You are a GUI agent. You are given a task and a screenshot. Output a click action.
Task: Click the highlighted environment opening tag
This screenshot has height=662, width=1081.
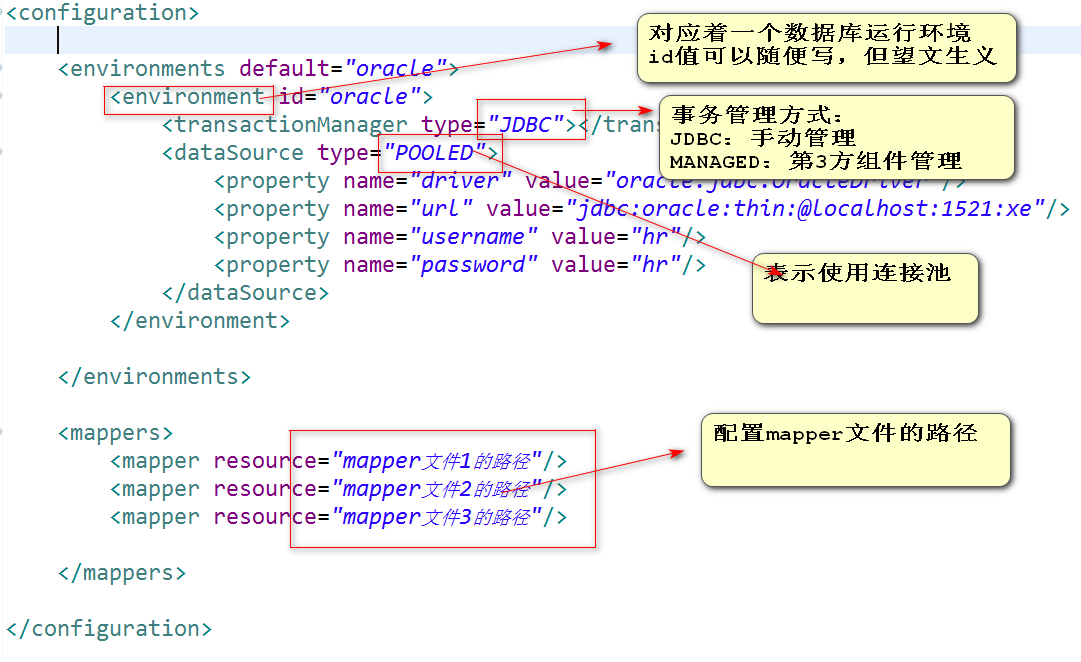[x=188, y=97]
